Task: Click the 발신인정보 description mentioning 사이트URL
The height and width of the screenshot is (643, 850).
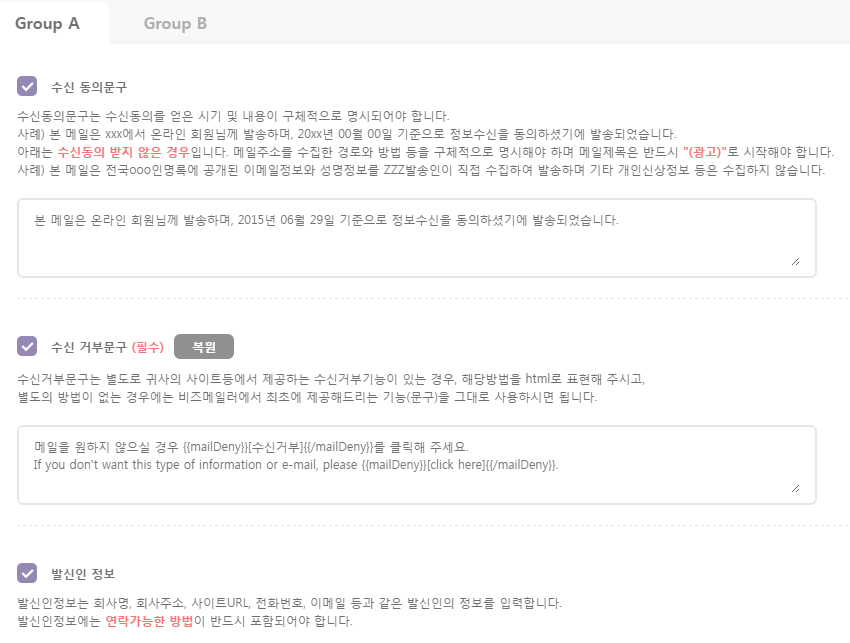Action: 289,603
